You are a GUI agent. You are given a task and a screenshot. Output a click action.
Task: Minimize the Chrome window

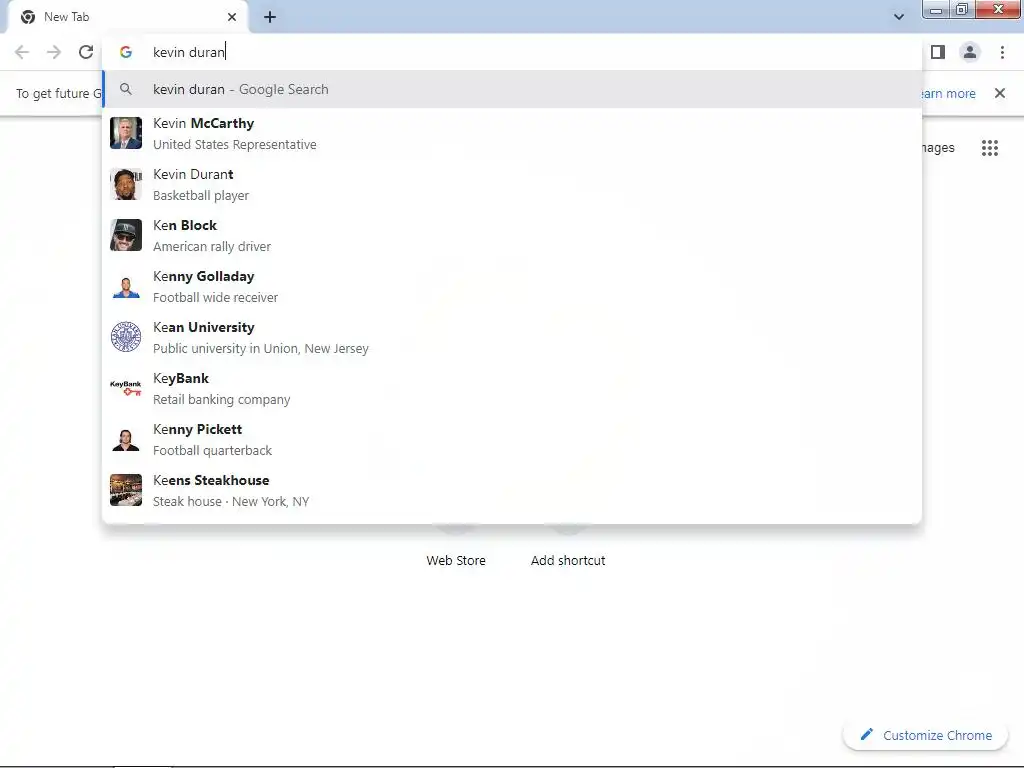pyautogui.click(x=936, y=10)
